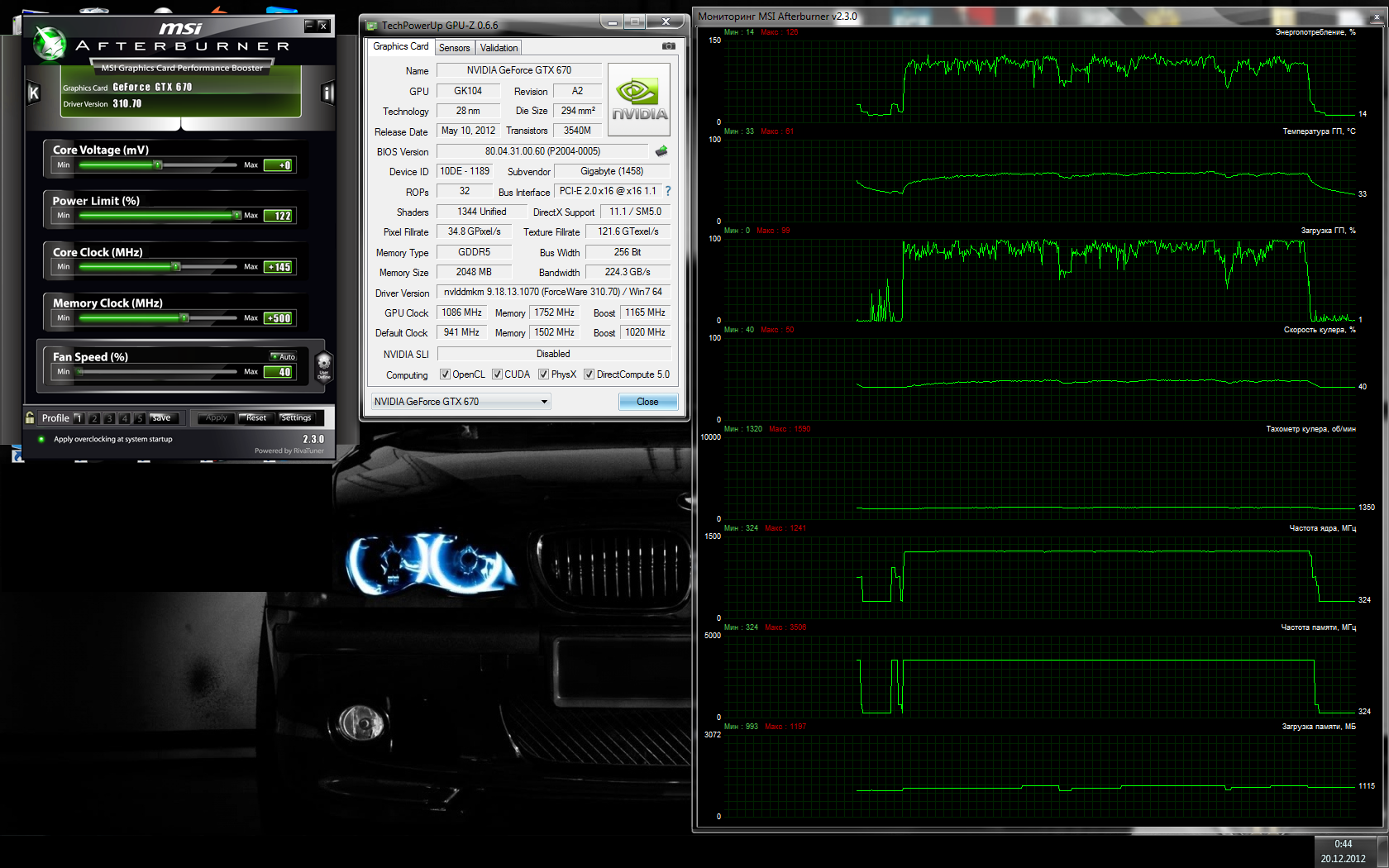Viewport: 1389px width, 868px height.
Task: Click the Device ID 10DE - 1189 field
Action: click(x=465, y=171)
